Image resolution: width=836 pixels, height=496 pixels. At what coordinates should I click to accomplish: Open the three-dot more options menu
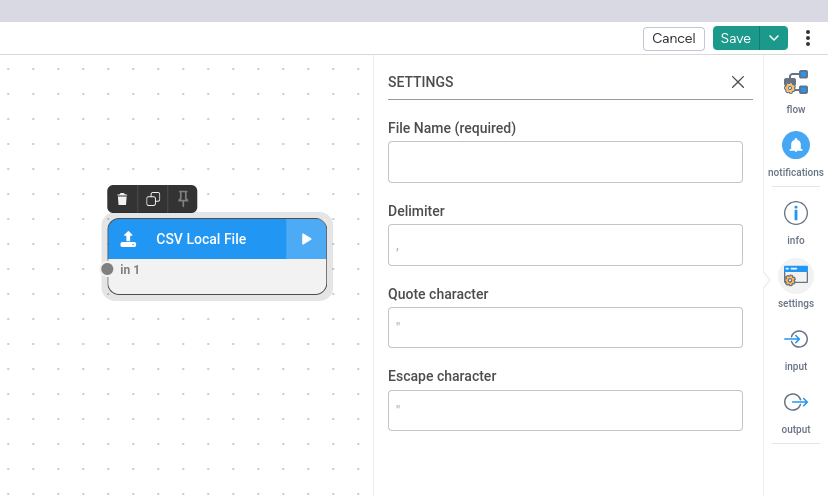click(x=808, y=38)
